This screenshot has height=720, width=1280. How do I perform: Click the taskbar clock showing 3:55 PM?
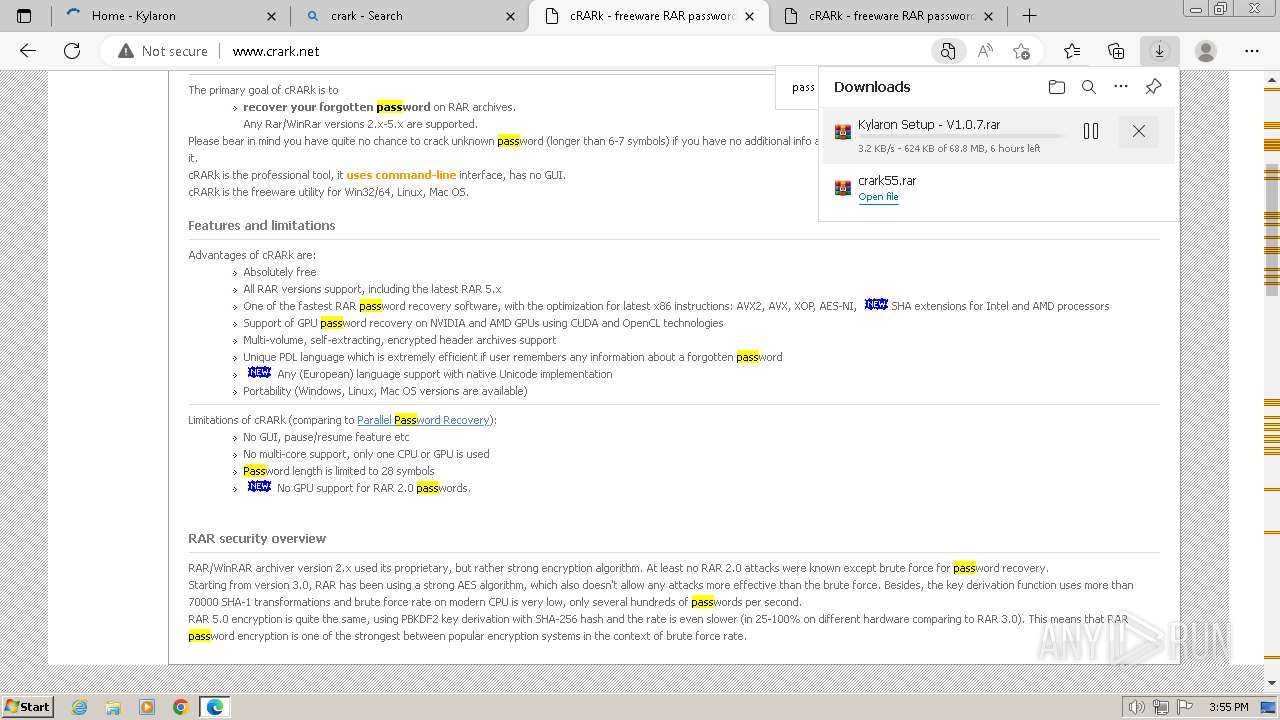point(1228,707)
